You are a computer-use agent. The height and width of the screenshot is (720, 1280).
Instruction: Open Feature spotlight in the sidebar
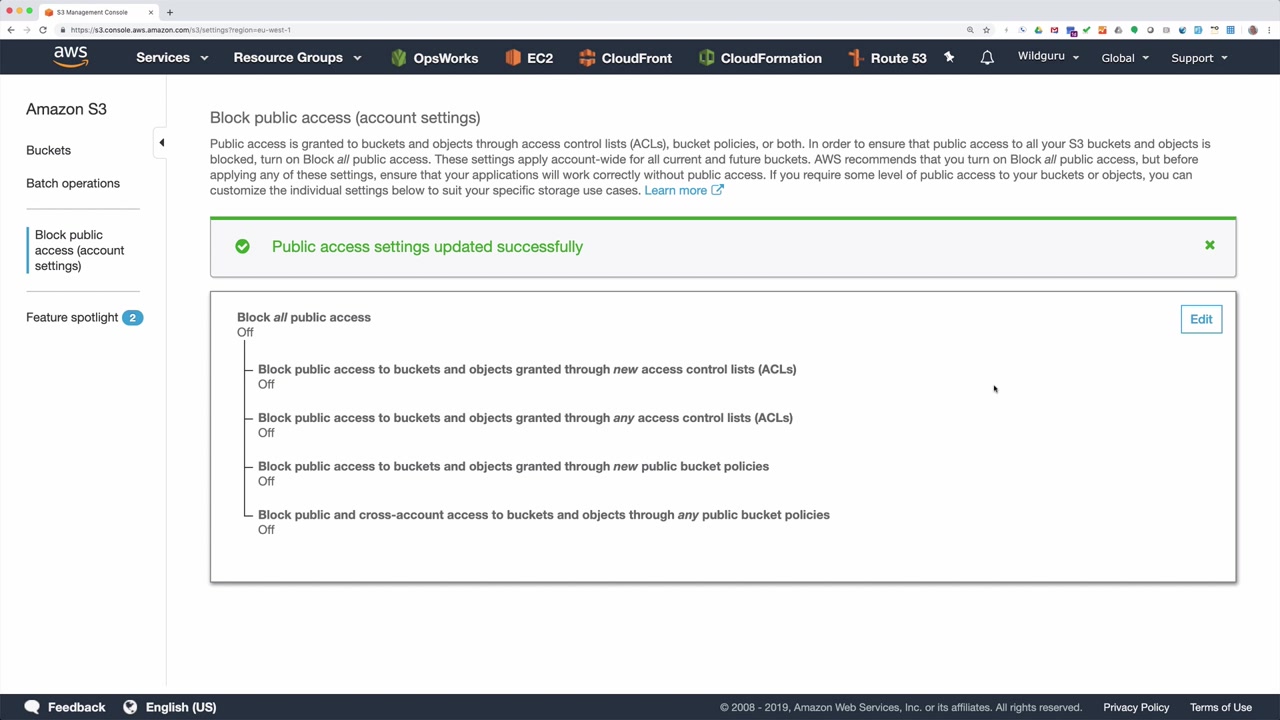pos(72,317)
